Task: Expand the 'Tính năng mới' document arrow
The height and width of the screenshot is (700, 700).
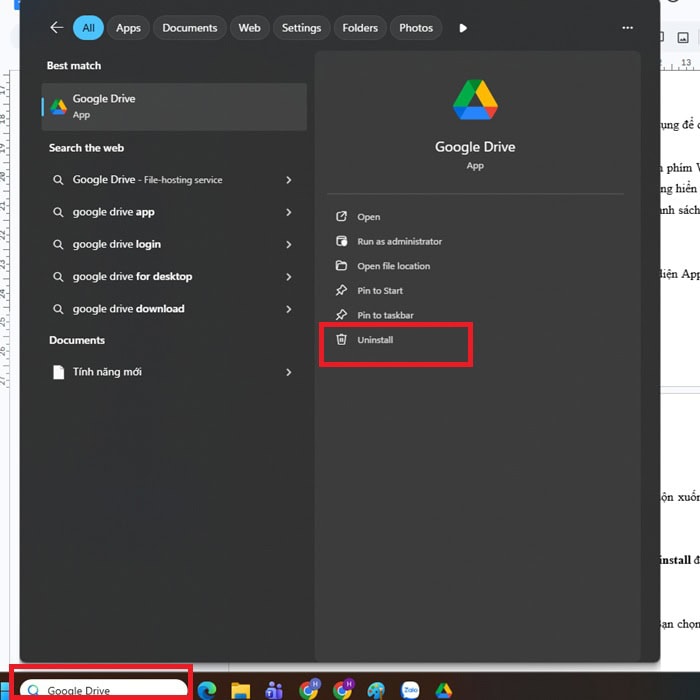Action: (288, 372)
